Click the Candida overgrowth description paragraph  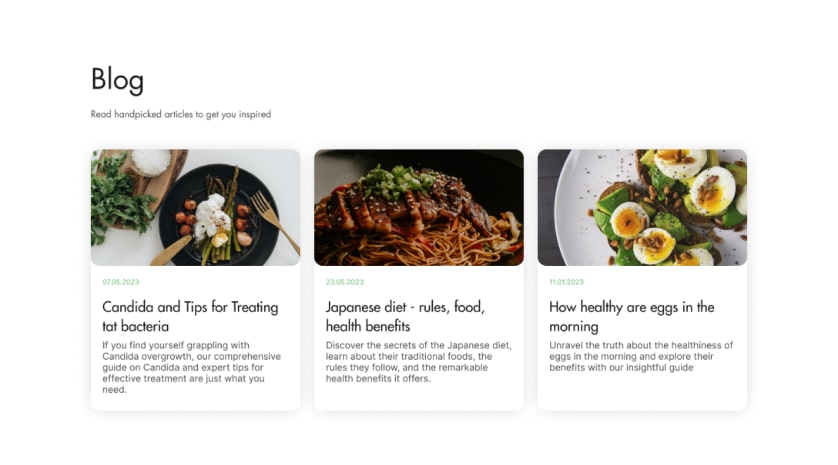(x=191, y=367)
